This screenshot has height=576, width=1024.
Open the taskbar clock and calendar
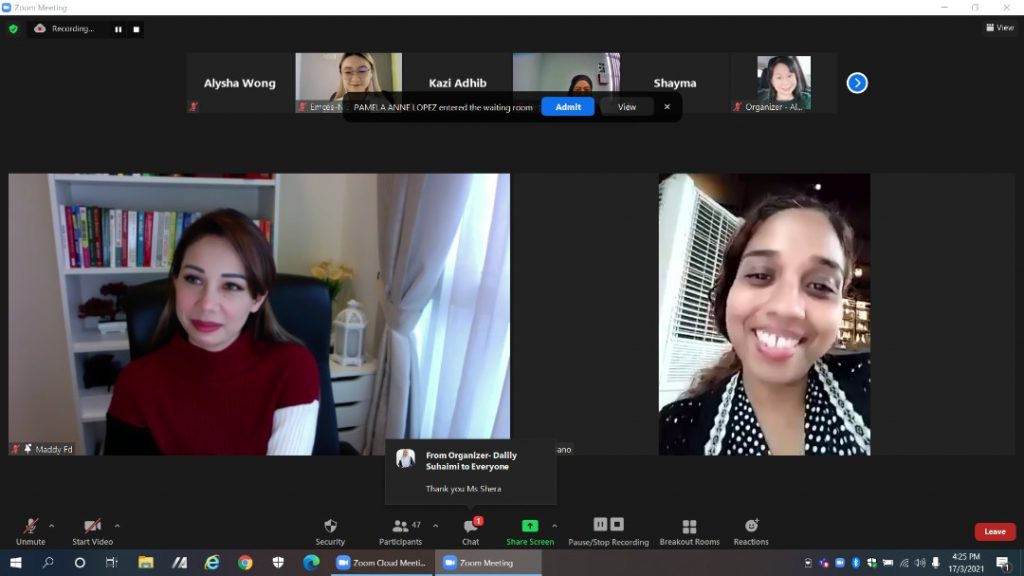click(967, 562)
